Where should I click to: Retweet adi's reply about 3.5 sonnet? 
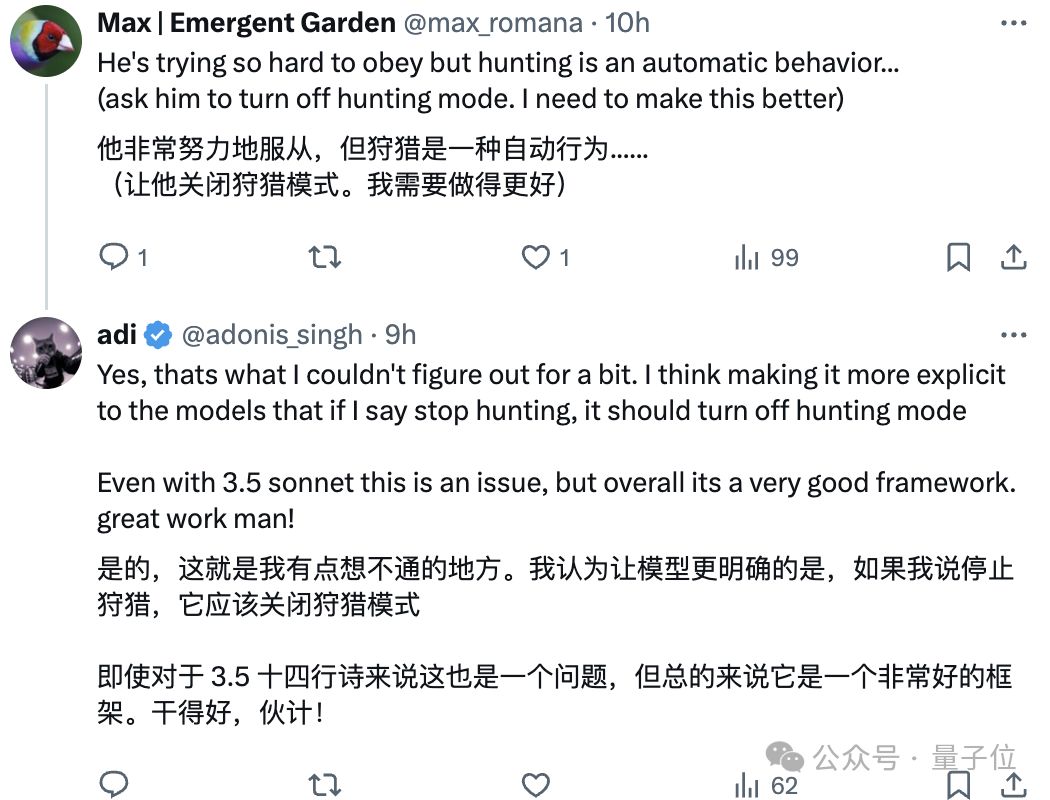(x=325, y=785)
